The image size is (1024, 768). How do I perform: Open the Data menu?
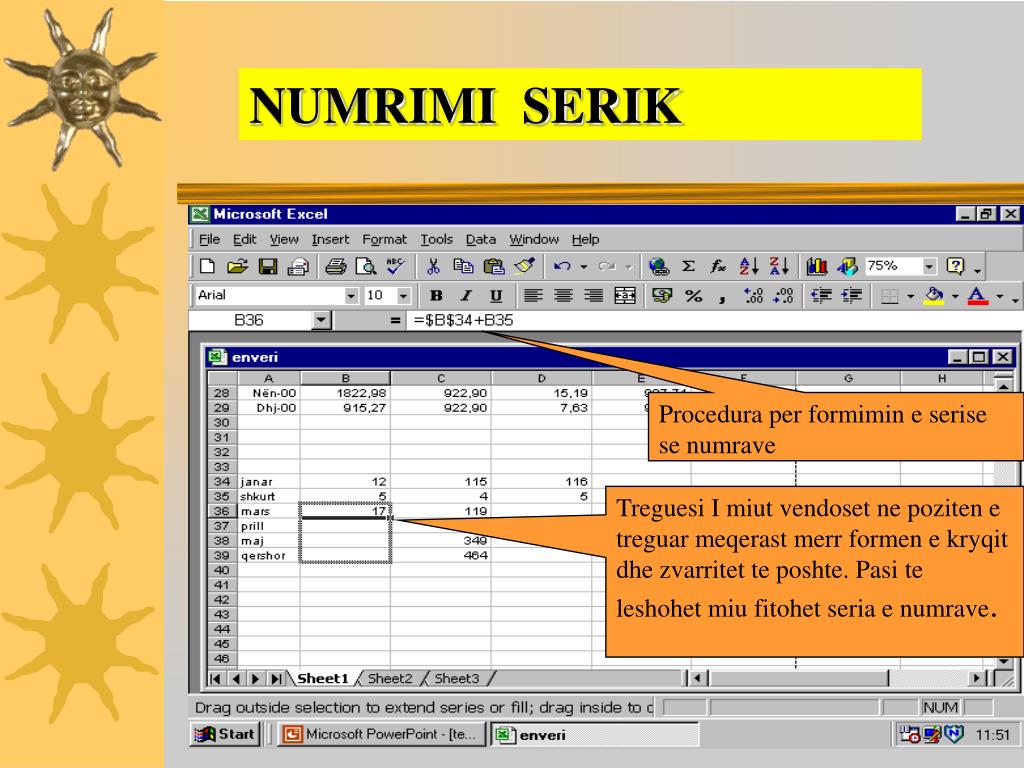coord(481,239)
